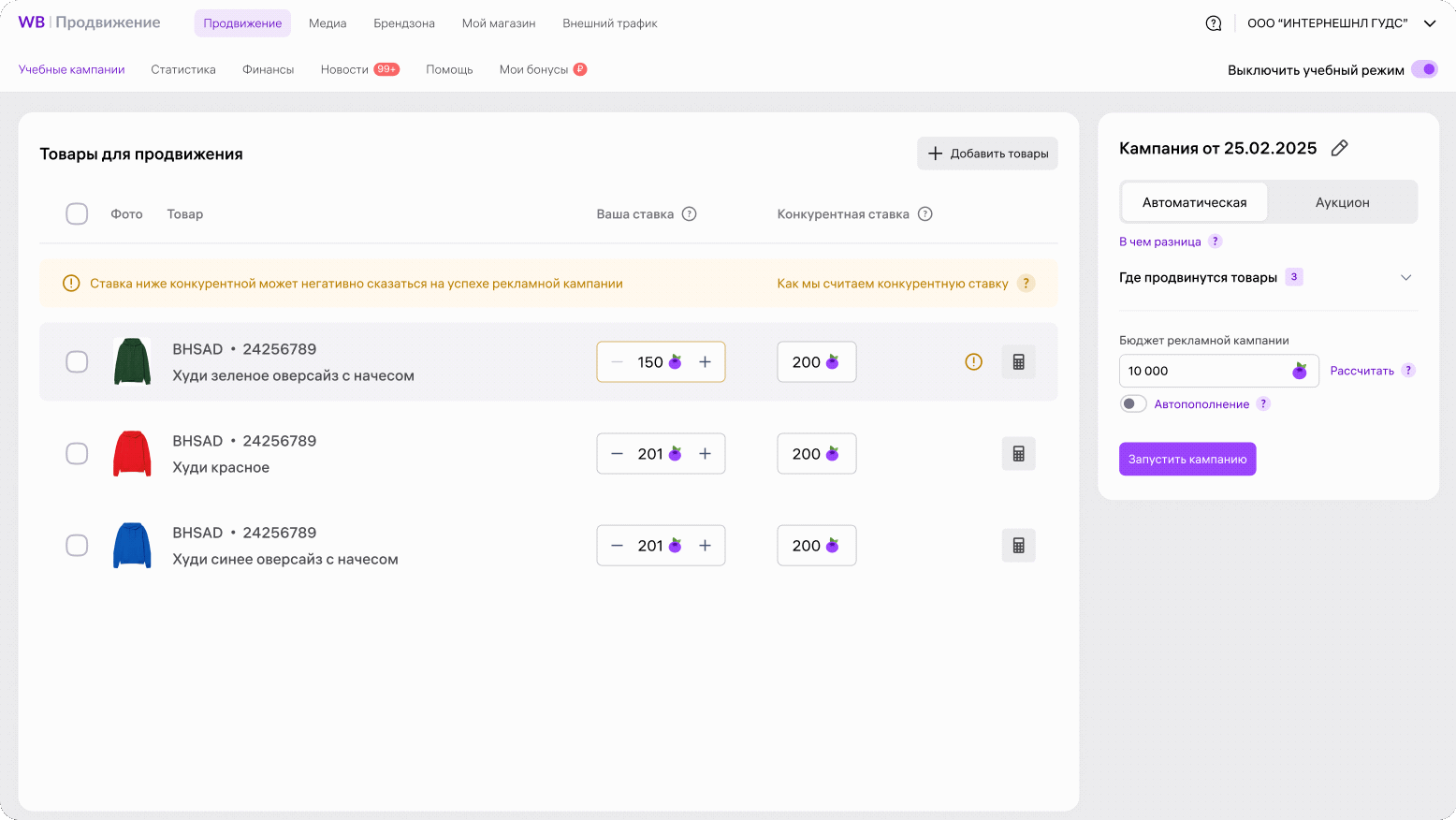Click question badge next to Рассчитать
This screenshot has height=820, width=1456.
point(1408,371)
